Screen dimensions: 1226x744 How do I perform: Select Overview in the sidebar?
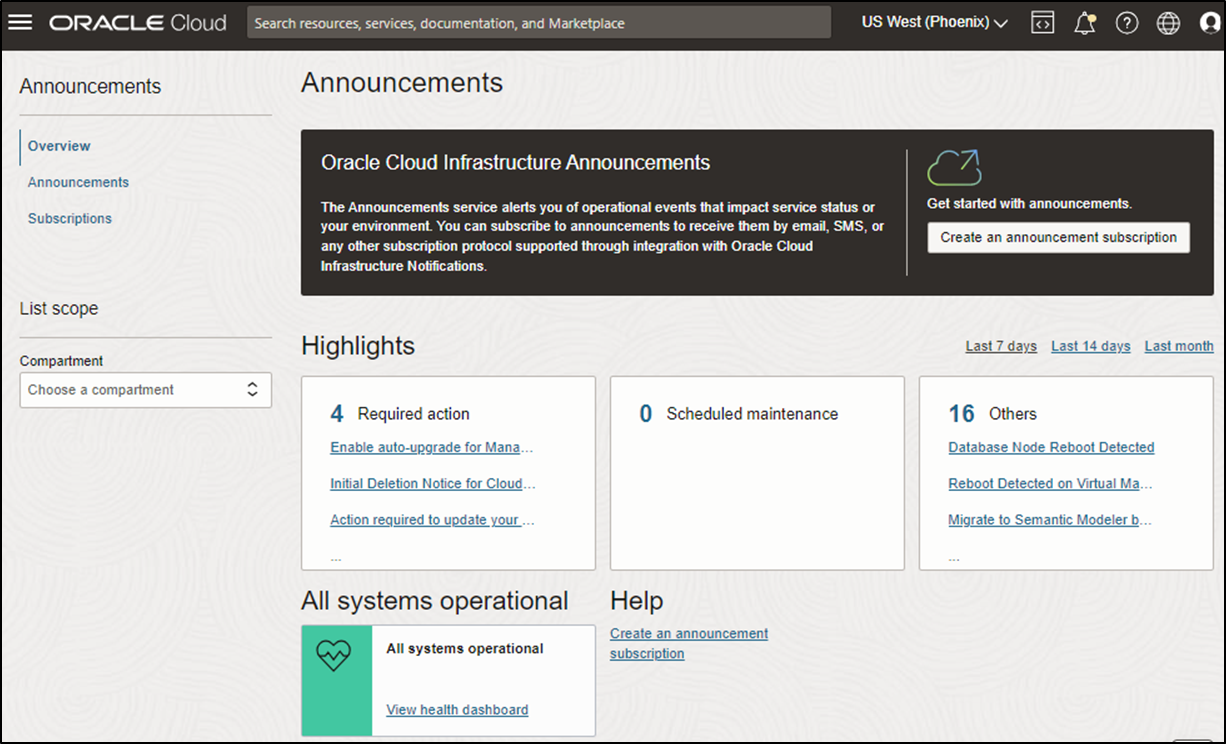tap(59, 146)
